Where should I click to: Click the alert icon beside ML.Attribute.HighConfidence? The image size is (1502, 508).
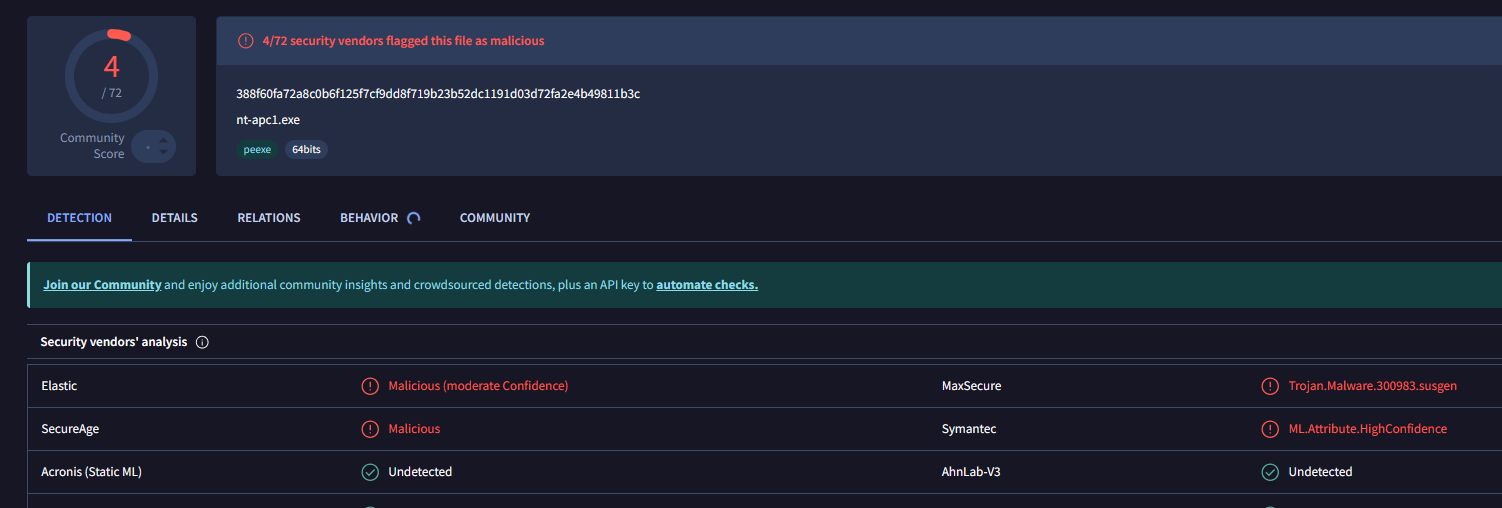click(x=1270, y=429)
